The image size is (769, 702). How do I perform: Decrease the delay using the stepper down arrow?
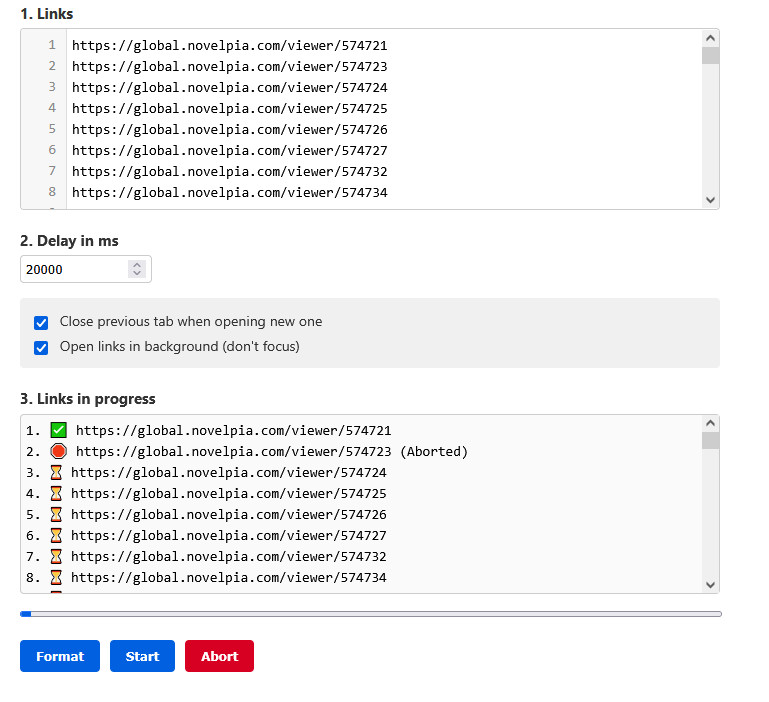[137, 273]
